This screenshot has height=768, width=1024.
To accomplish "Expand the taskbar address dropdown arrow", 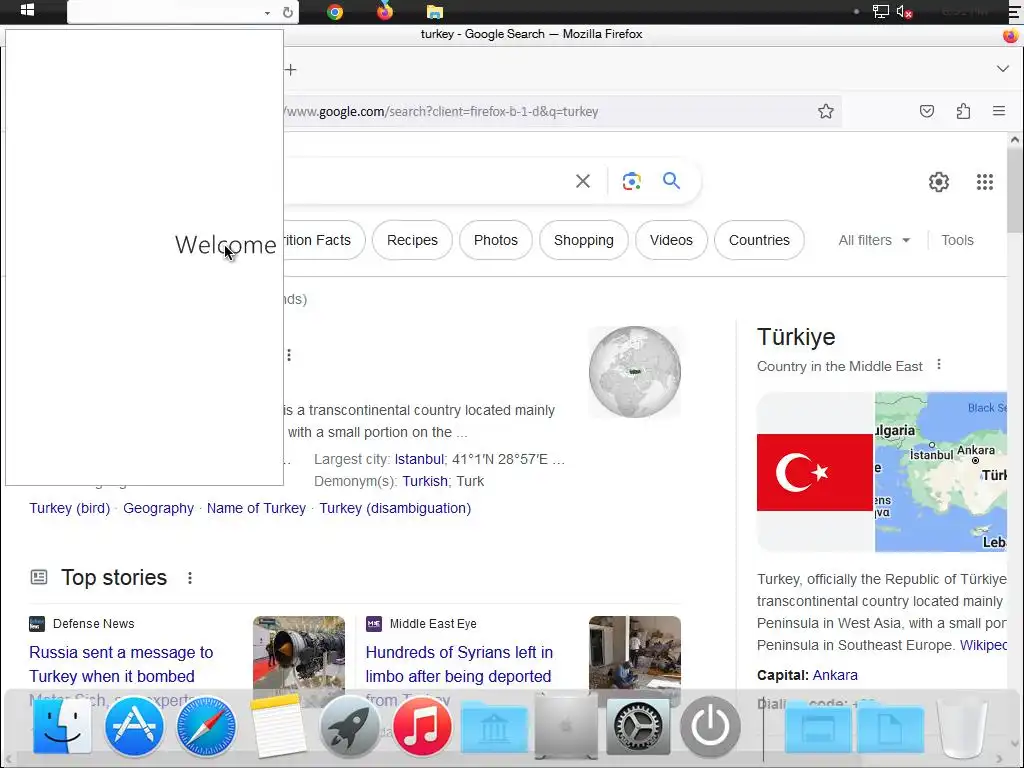I will (x=267, y=13).
